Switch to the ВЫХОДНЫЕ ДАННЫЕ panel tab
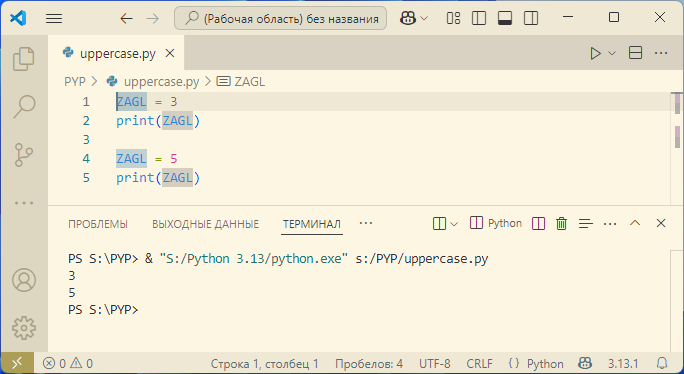 click(205, 224)
